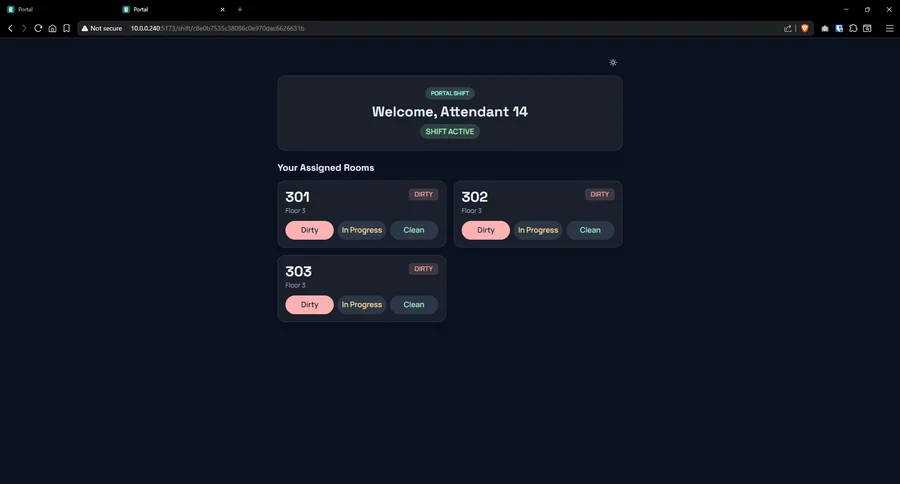Screen dimensions: 900x484
Task: Mark room 303 as Dirty
Action: 309,305
